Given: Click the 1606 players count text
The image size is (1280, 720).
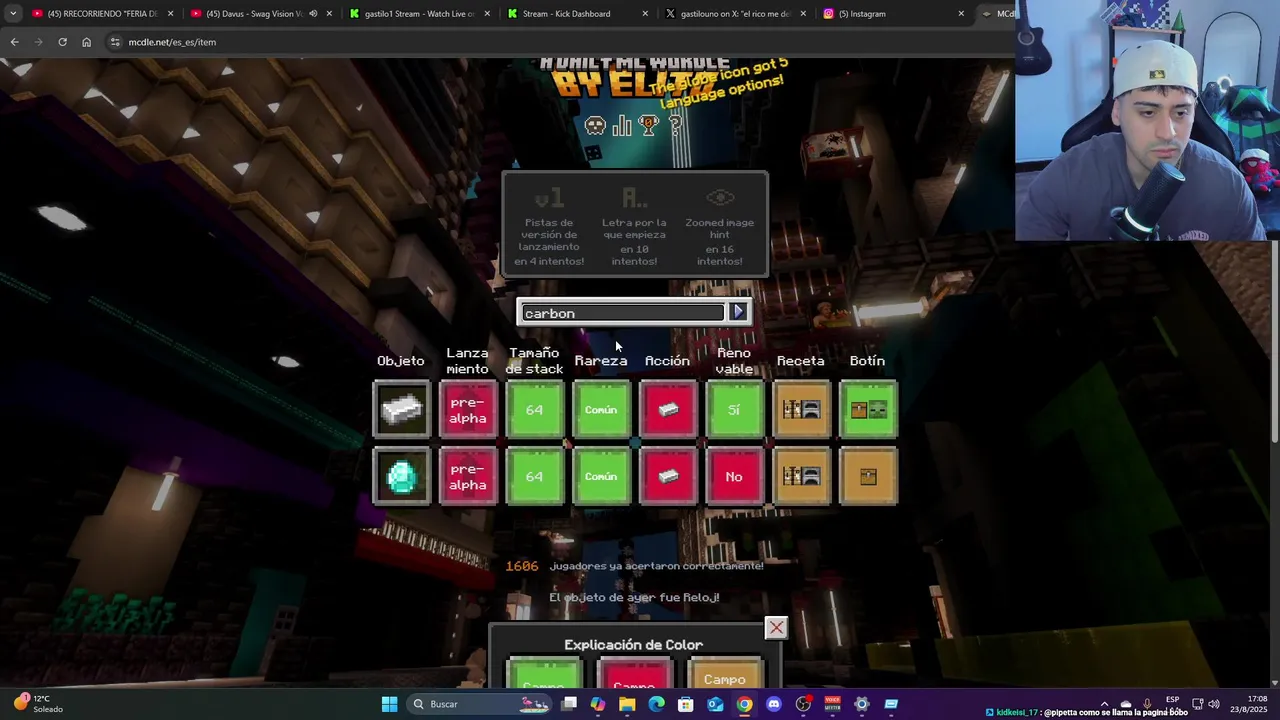Looking at the screenshot, I should pos(522,566).
